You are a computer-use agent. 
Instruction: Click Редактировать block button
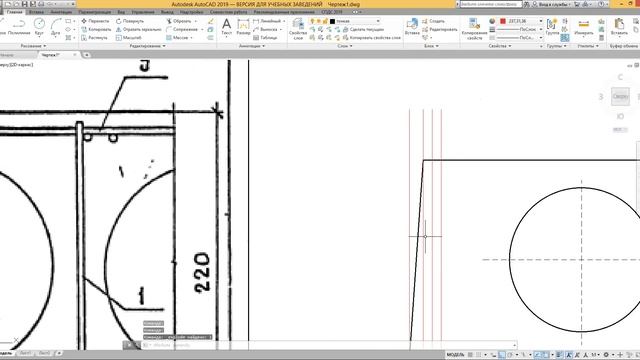pos(440,29)
